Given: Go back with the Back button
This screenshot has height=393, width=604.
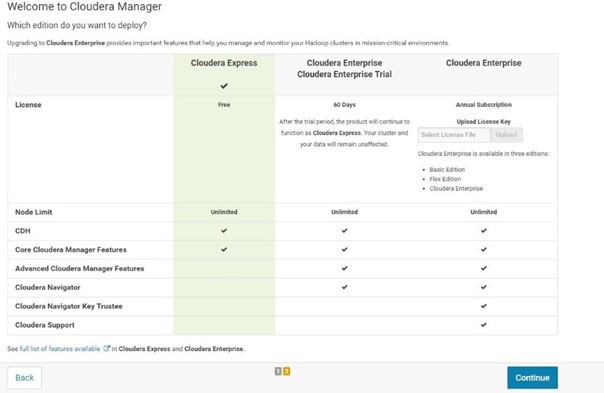Looking at the screenshot, I should click(x=24, y=378).
